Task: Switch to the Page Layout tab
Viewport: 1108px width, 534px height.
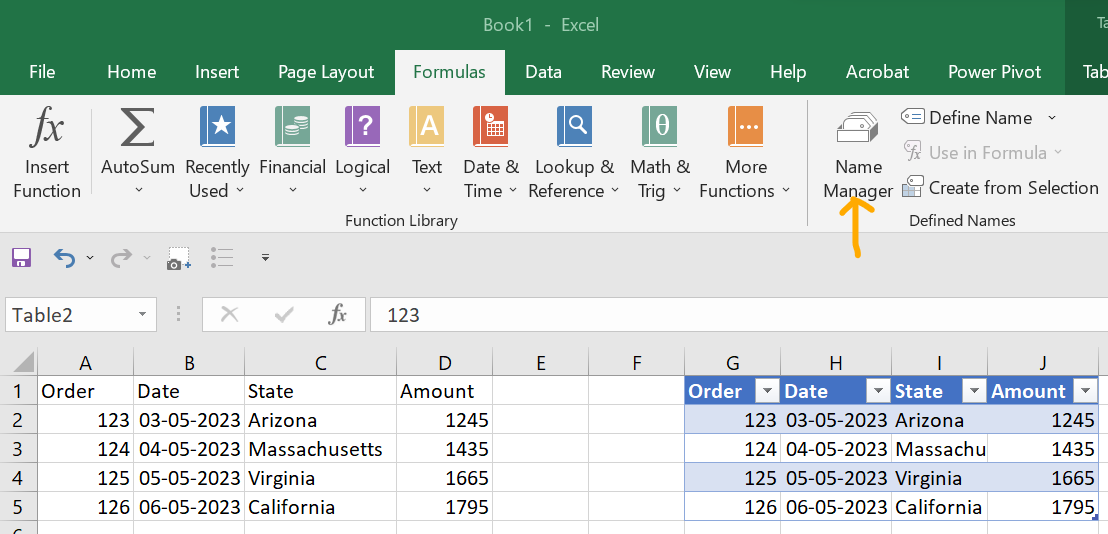Action: (x=326, y=72)
